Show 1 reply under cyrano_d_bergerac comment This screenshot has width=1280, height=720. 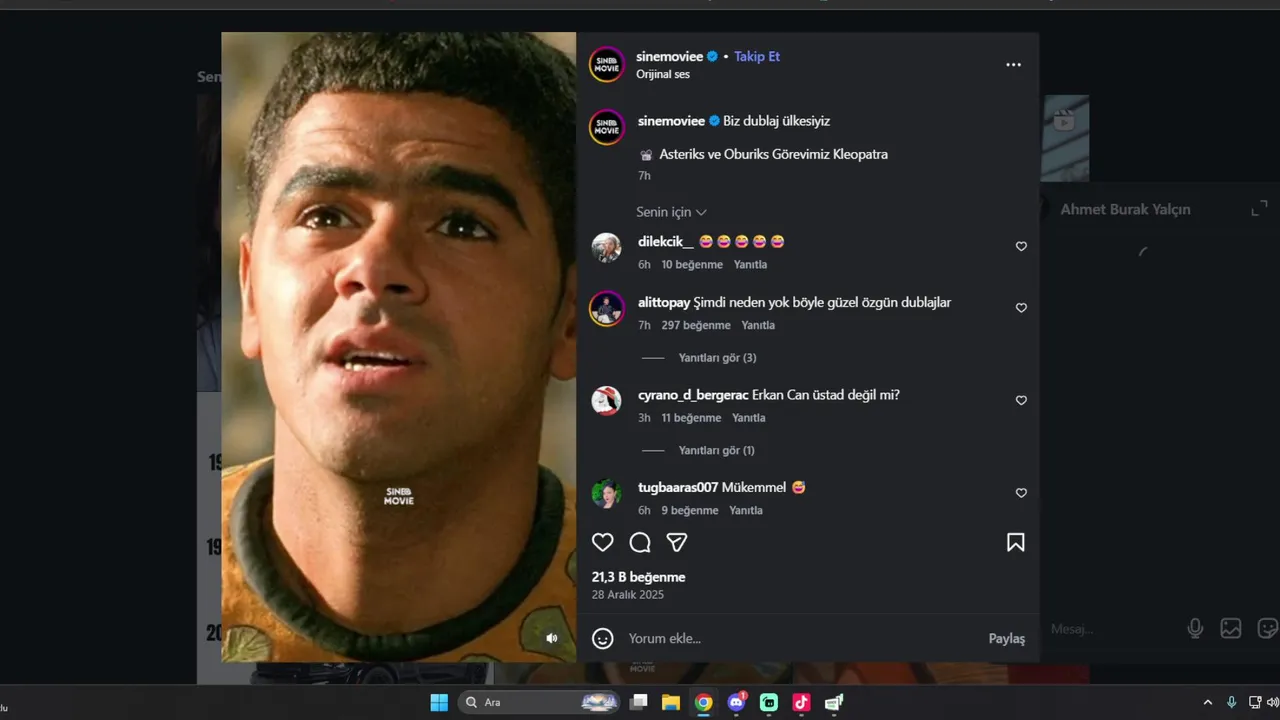click(716, 450)
